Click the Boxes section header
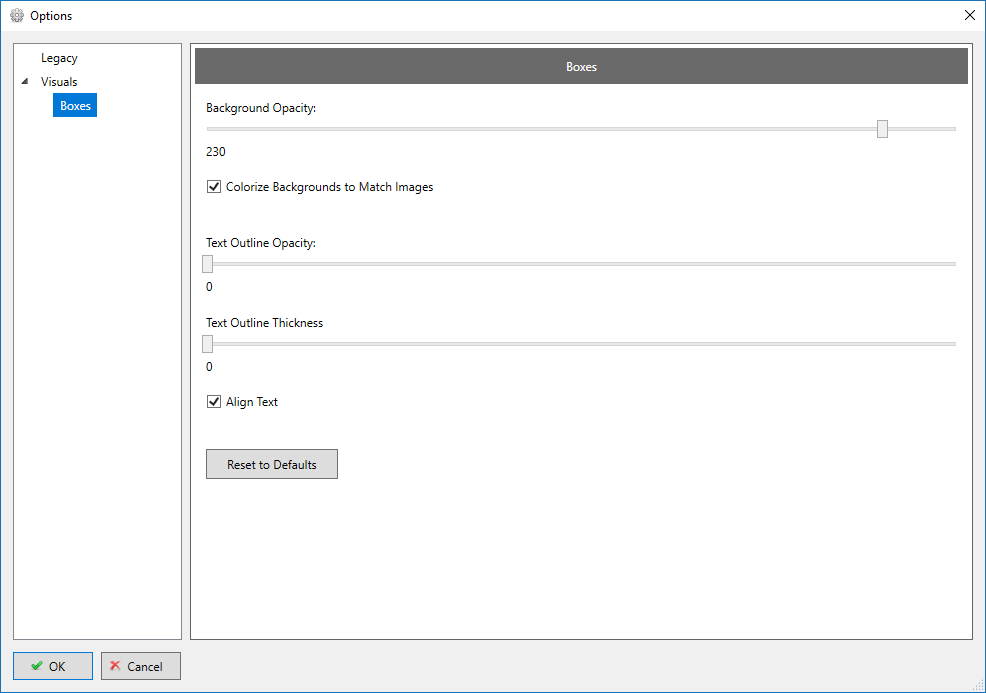The height and width of the screenshot is (693, 986). pyautogui.click(x=581, y=67)
